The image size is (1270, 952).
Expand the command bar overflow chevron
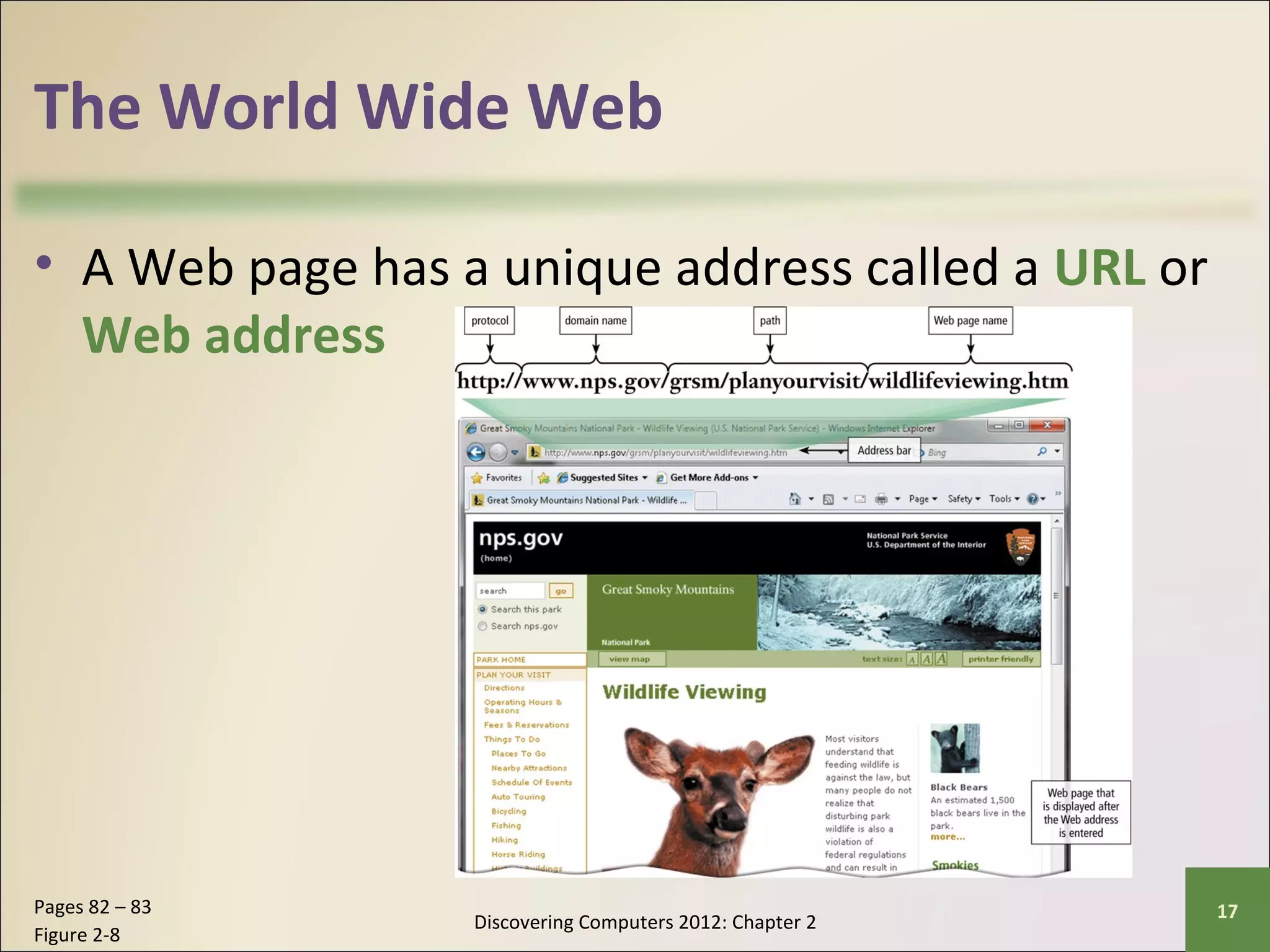pos(1058,494)
